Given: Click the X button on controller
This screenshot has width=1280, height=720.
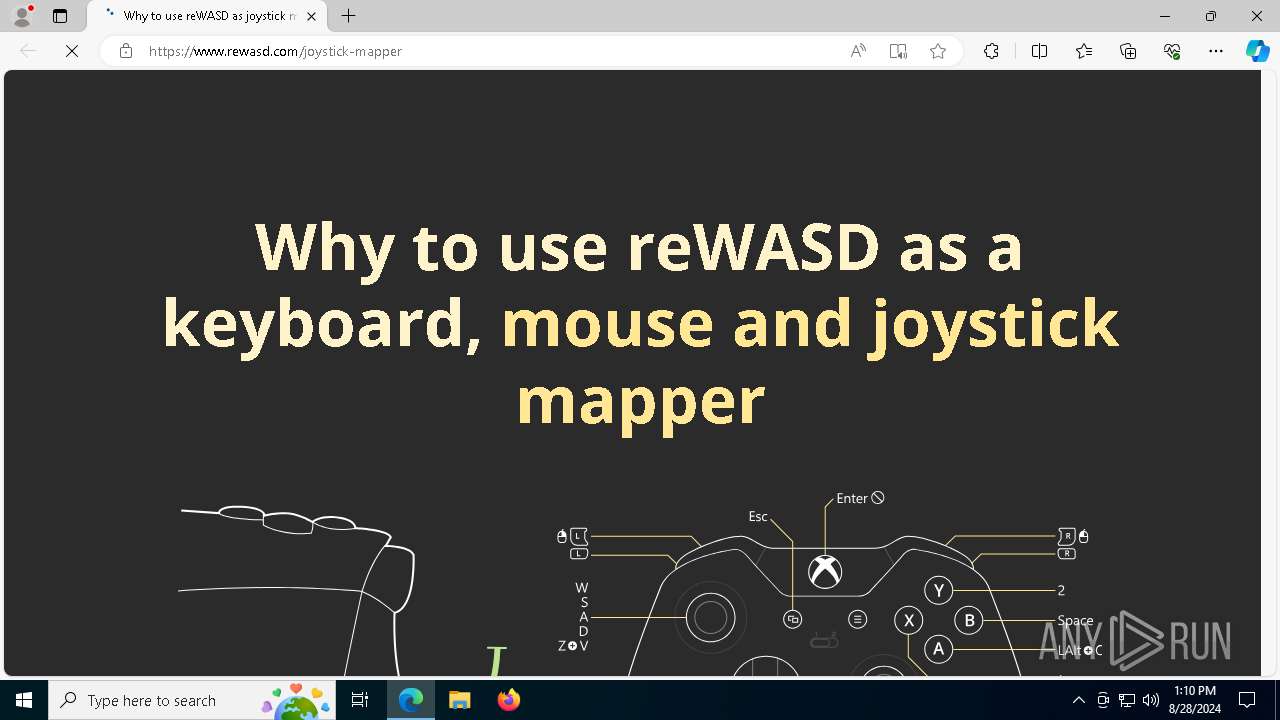Looking at the screenshot, I should 908,620.
